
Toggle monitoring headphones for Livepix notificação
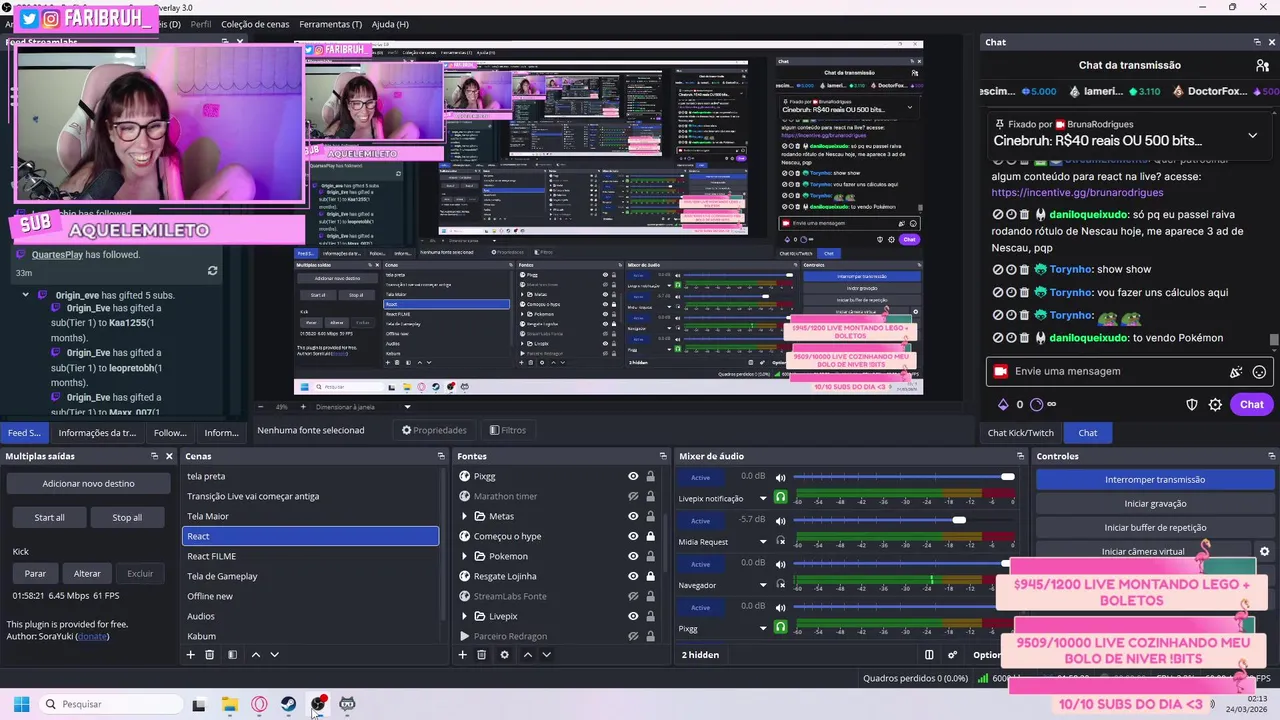[x=781, y=497]
